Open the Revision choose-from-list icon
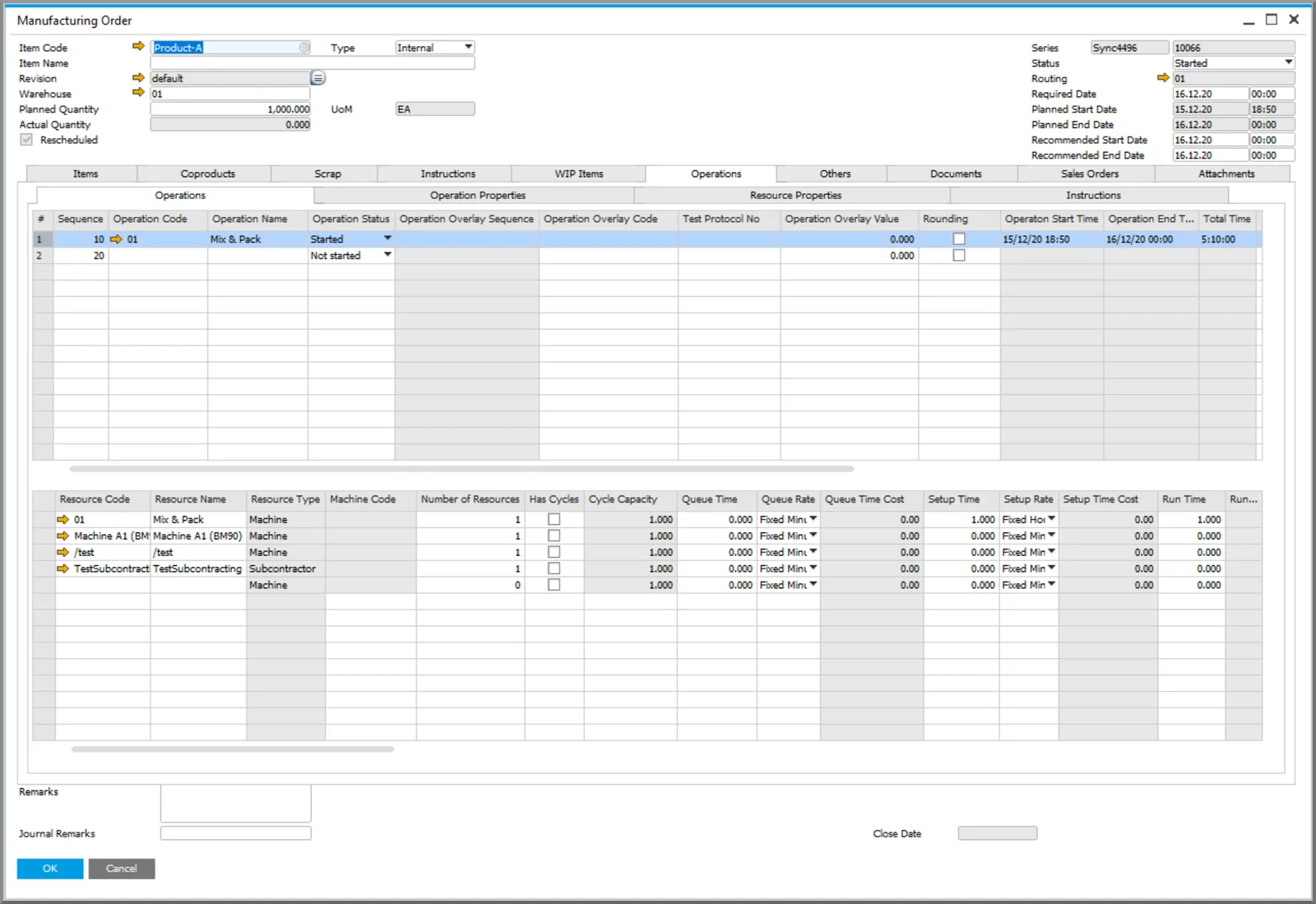This screenshot has width=1316, height=904. pyautogui.click(x=318, y=78)
